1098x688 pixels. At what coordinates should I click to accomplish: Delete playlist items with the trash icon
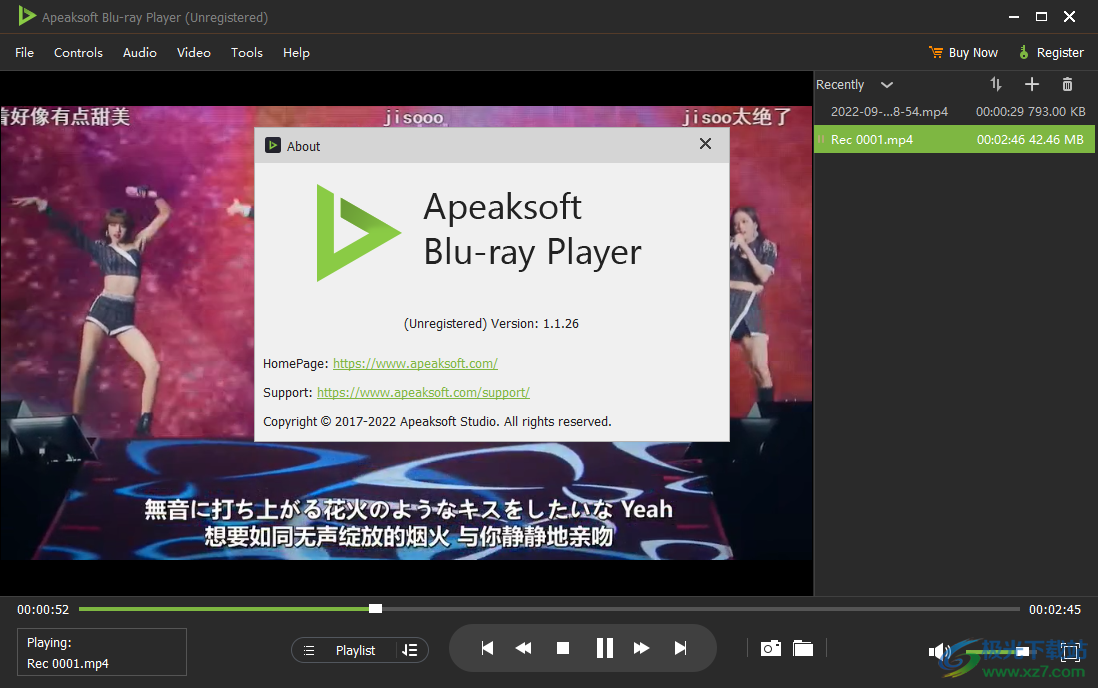1067,85
